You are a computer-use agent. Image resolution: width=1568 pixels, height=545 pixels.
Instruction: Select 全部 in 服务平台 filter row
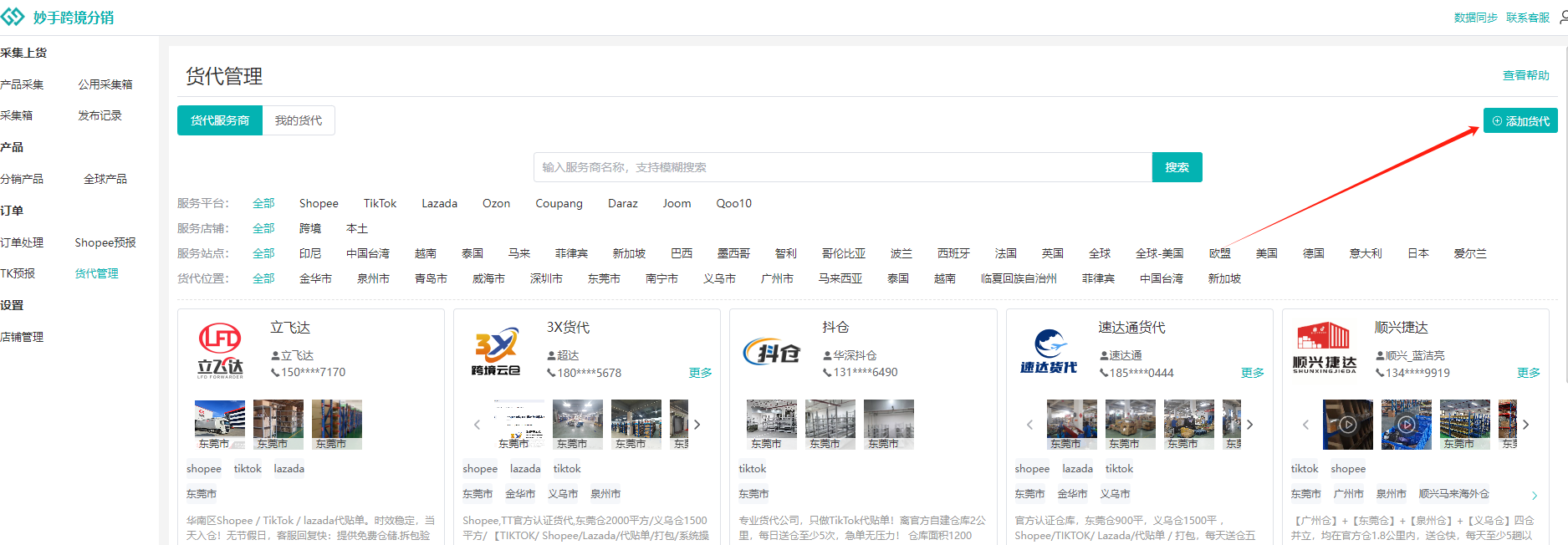click(263, 203)
